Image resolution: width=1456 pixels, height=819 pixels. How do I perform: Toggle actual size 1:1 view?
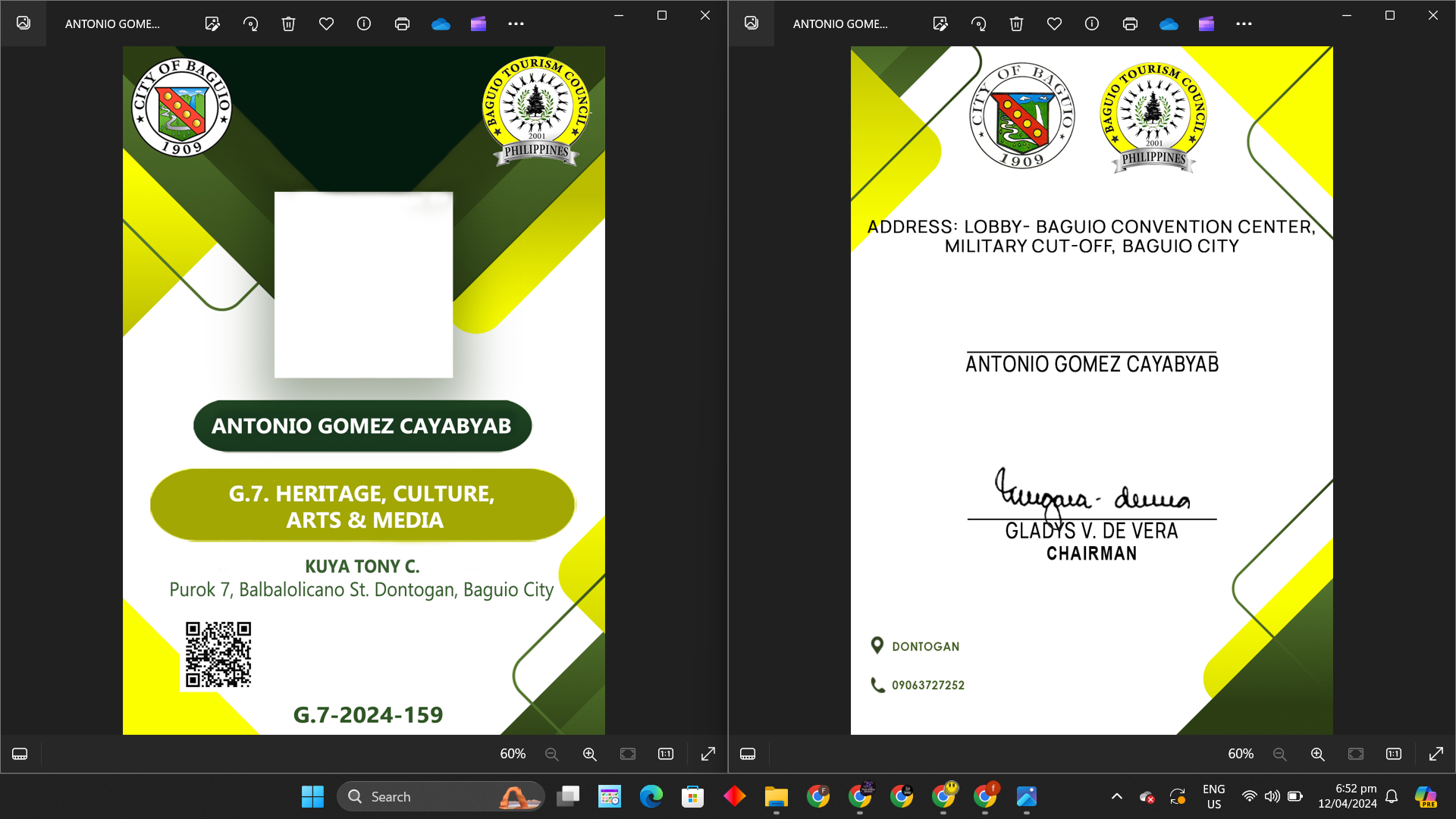point(665,754)
